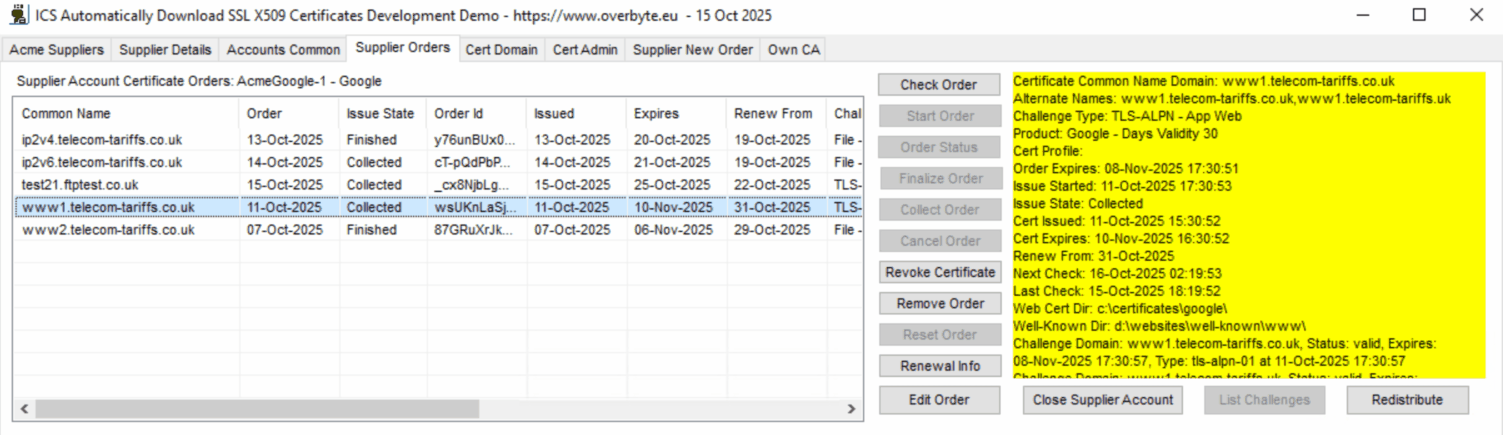Click the Edit Order button
The height and width of the screenshot is (435, 1503).
(939, 400)
